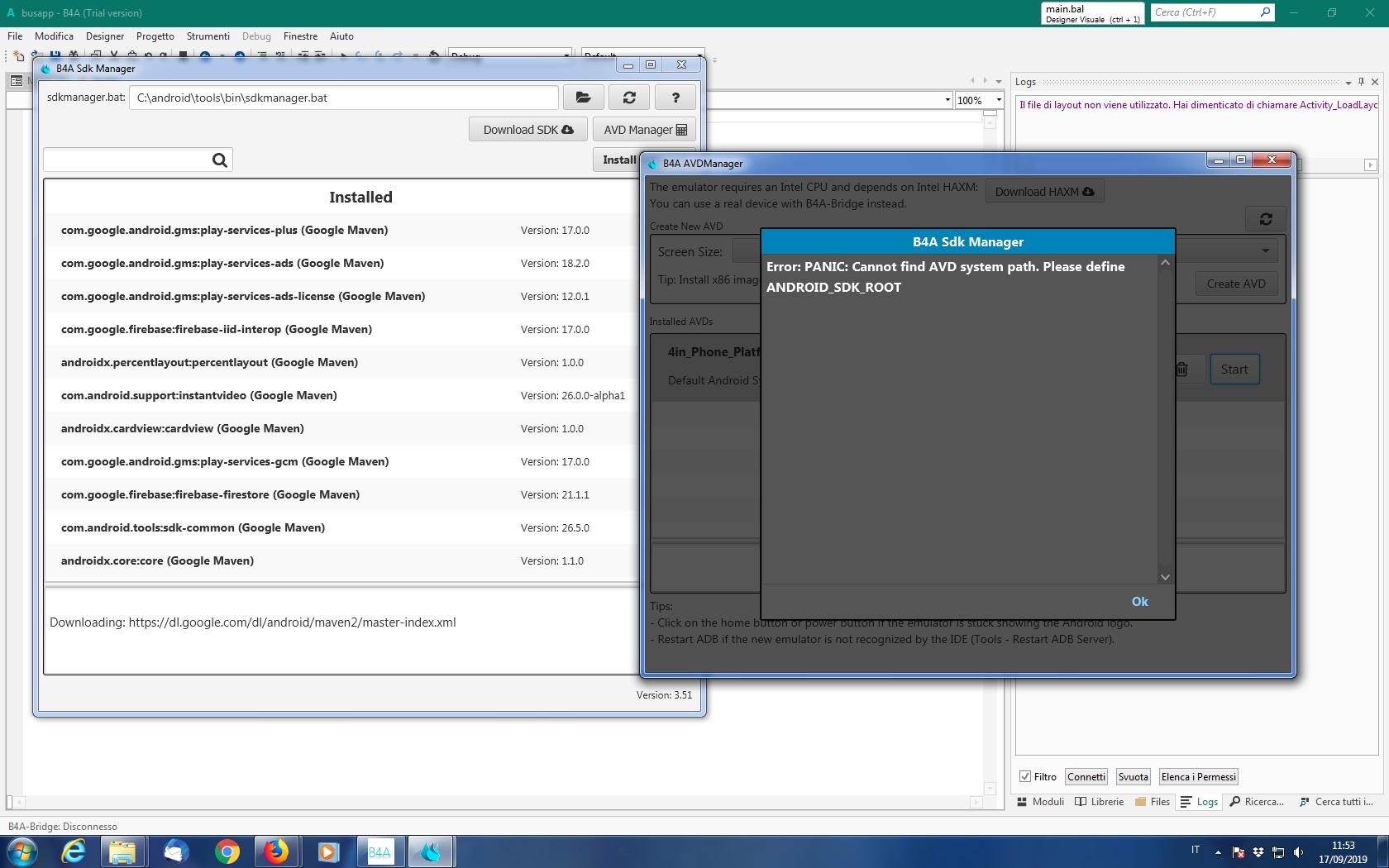Open the Designer menu
Image resolution: width=1389 pixels, height=868 pixels.
pyautogui.click(x=105, y=36)
